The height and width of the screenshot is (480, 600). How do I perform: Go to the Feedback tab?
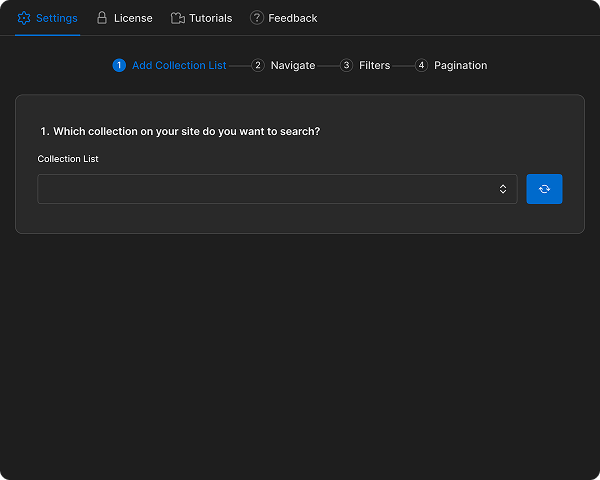pyautogui.click(x=284, y=18)
